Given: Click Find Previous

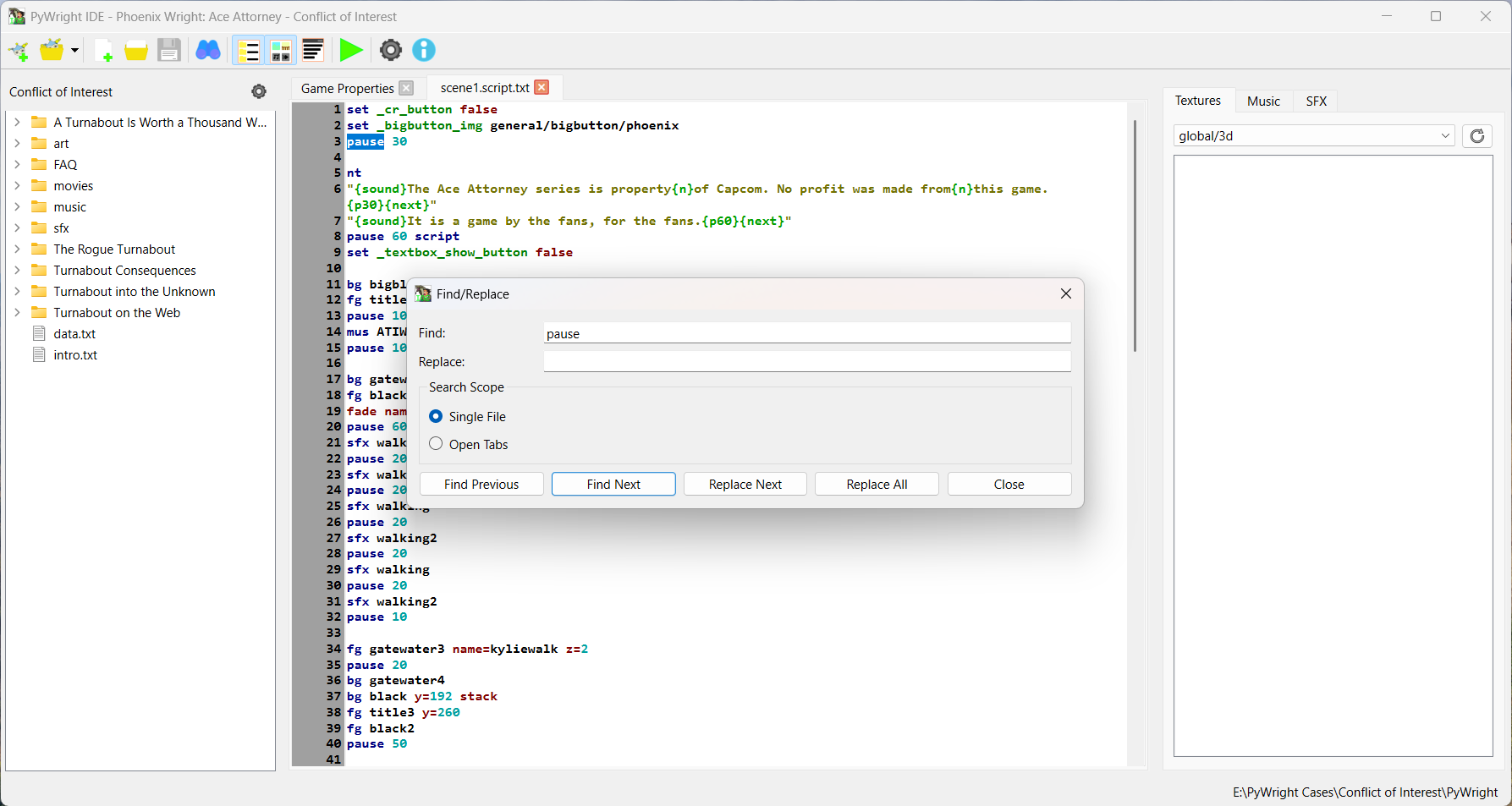Looking at the screenshot, I should click(x=481, y=485).
